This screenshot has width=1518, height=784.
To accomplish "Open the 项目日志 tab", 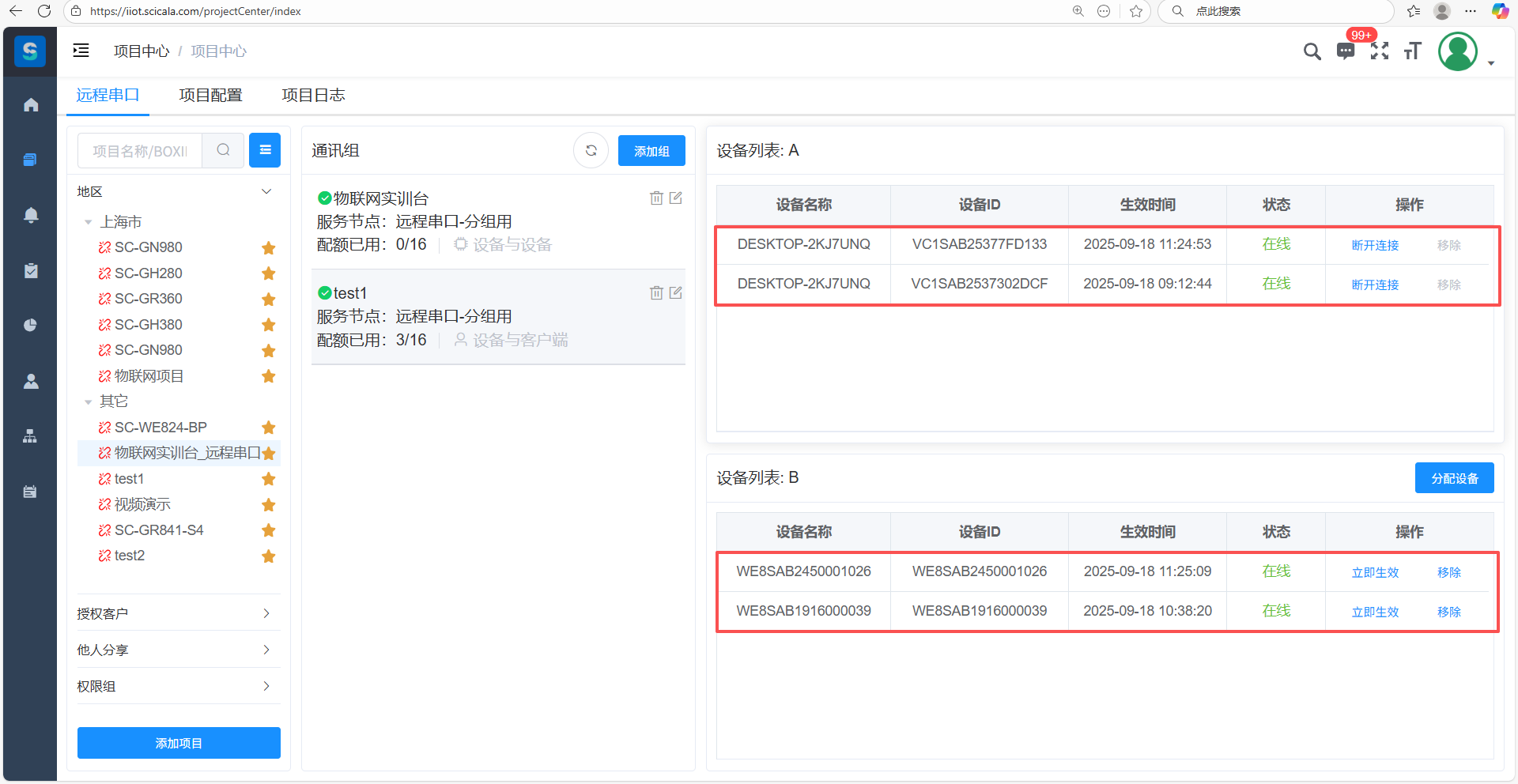I will 313,96.
